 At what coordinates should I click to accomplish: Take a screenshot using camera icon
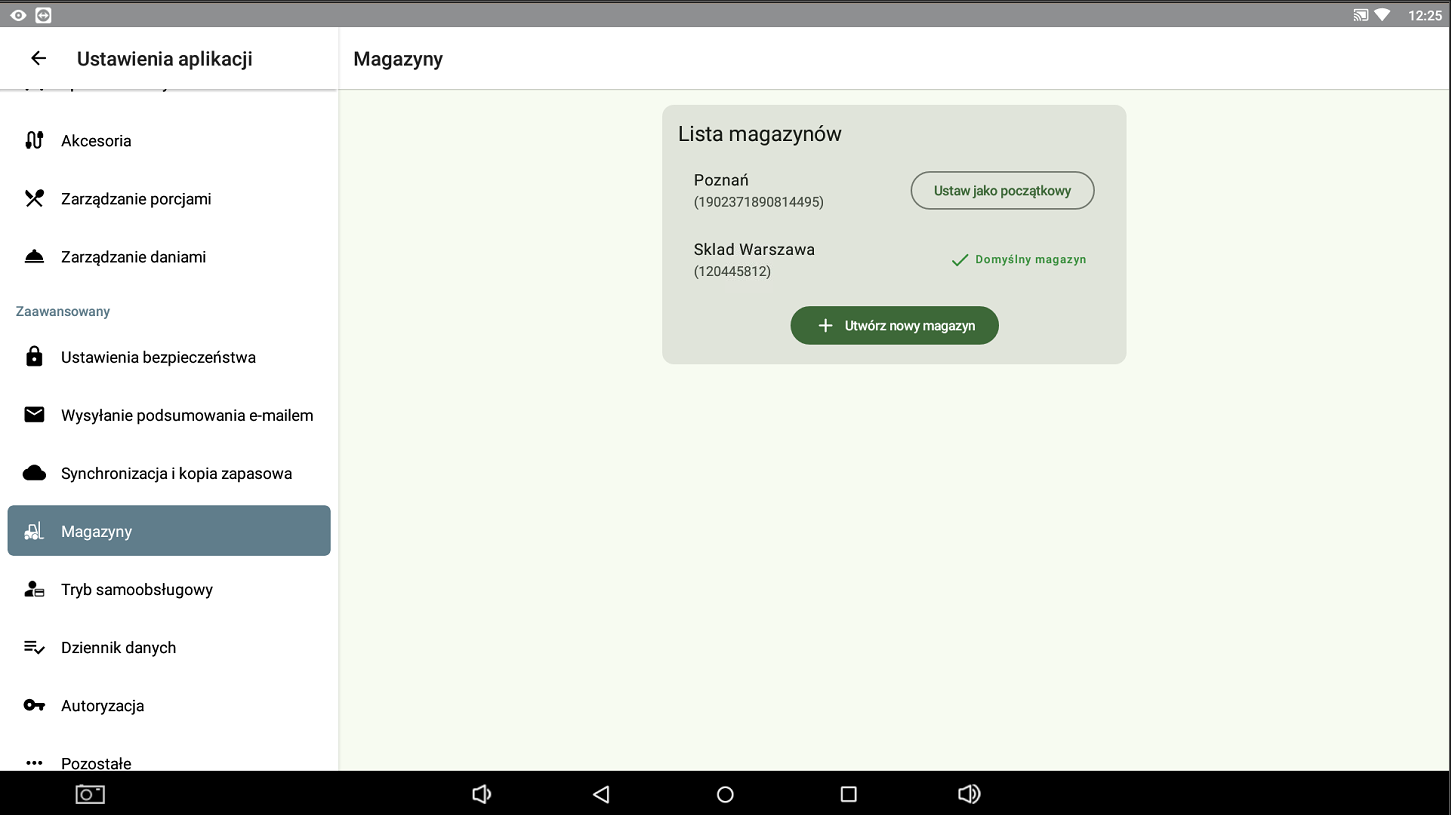[90, 794]
